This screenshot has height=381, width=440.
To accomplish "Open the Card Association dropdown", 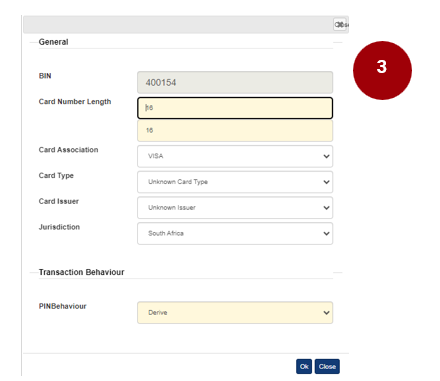I will point(235,156).
